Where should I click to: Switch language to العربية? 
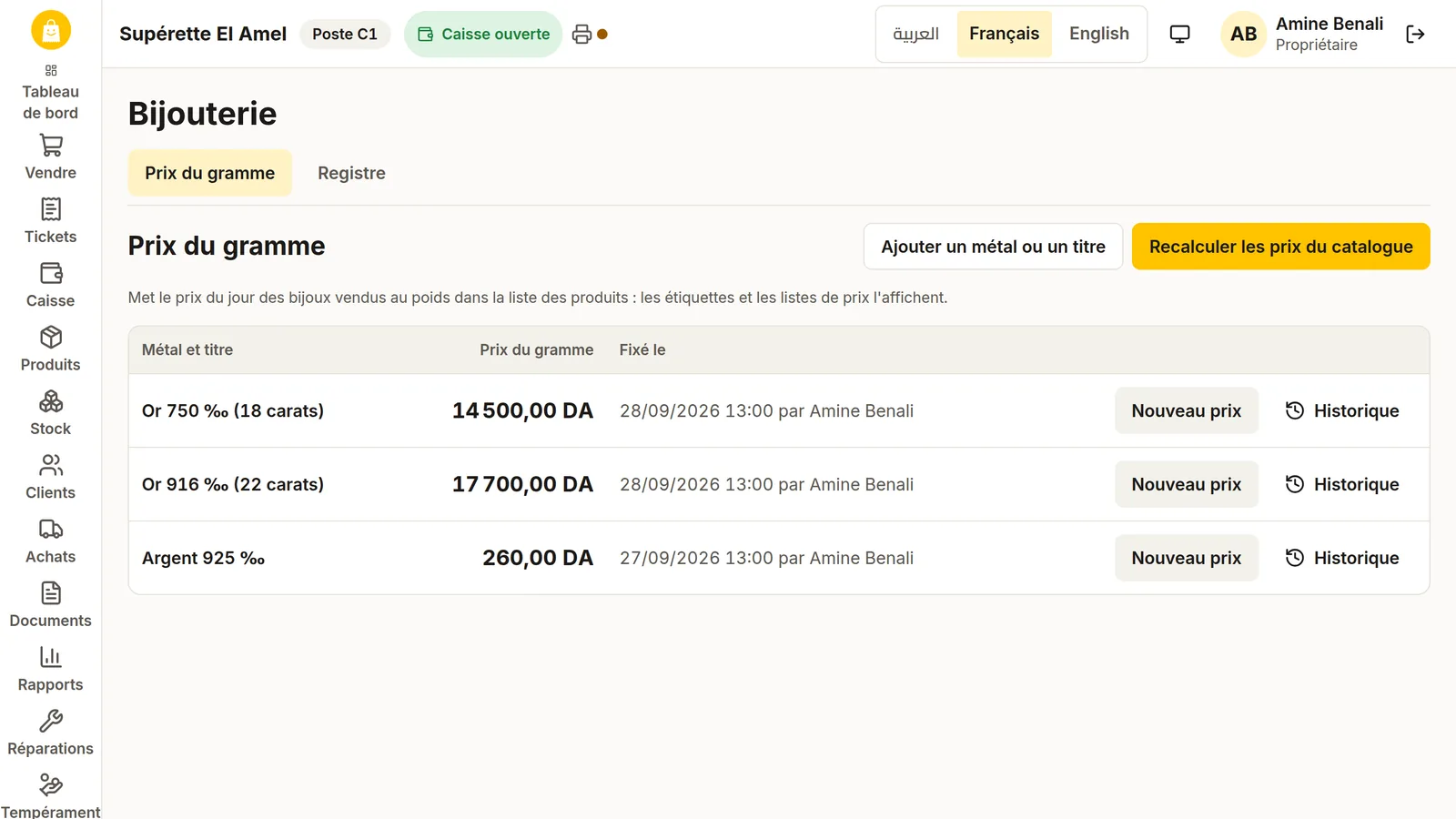click(x=916, y=34)
